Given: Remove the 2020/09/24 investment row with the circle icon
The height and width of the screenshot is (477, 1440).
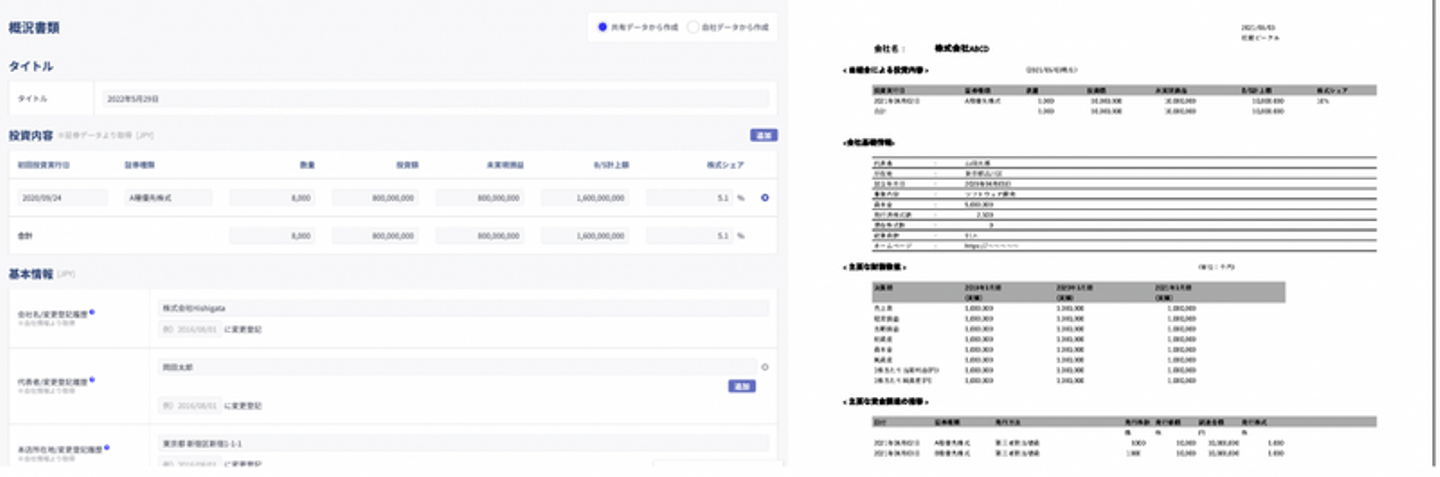Looking at the screenshot, I should point(765,198).
